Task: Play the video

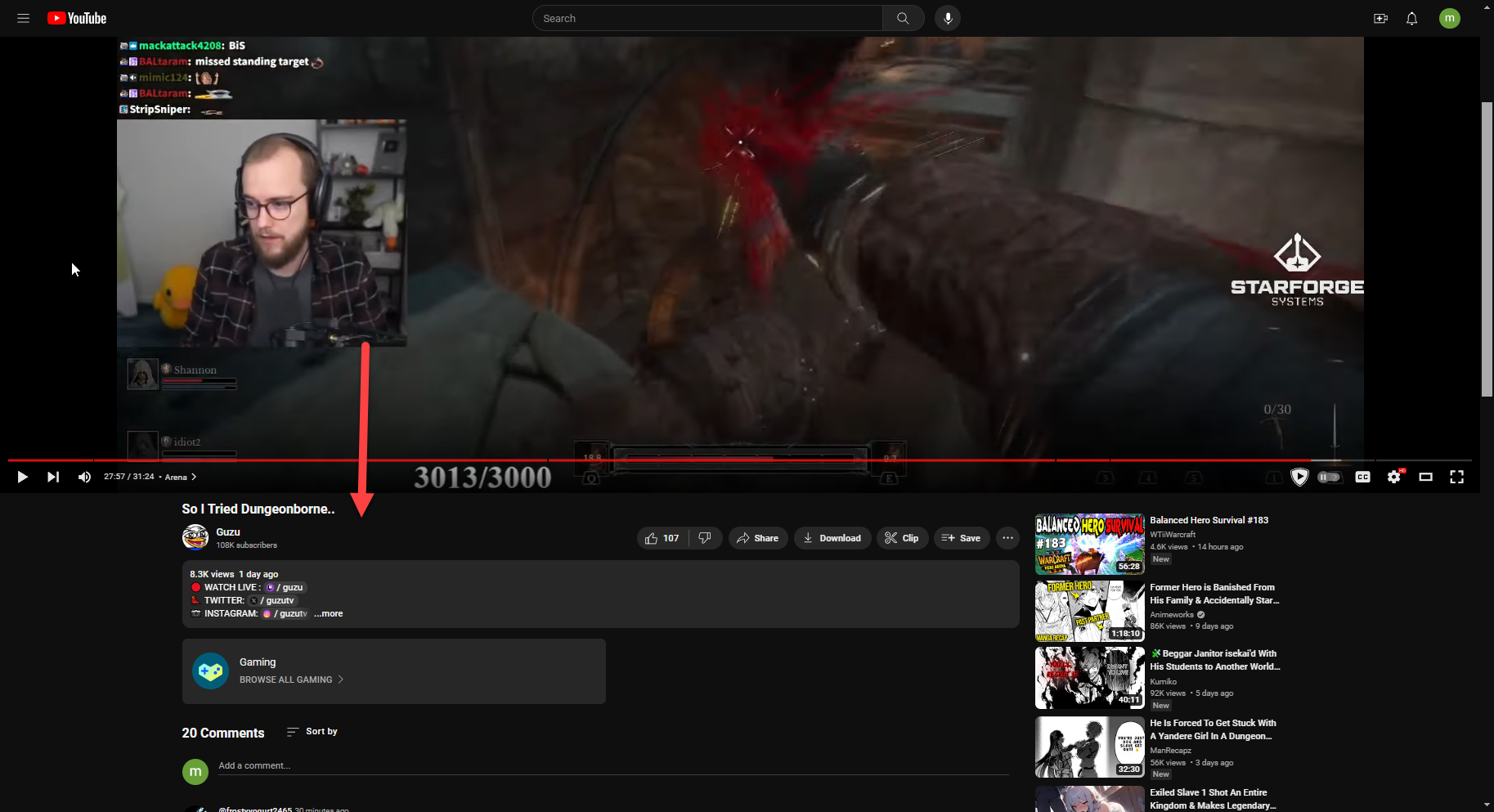Action: click(x=22, y=477)
